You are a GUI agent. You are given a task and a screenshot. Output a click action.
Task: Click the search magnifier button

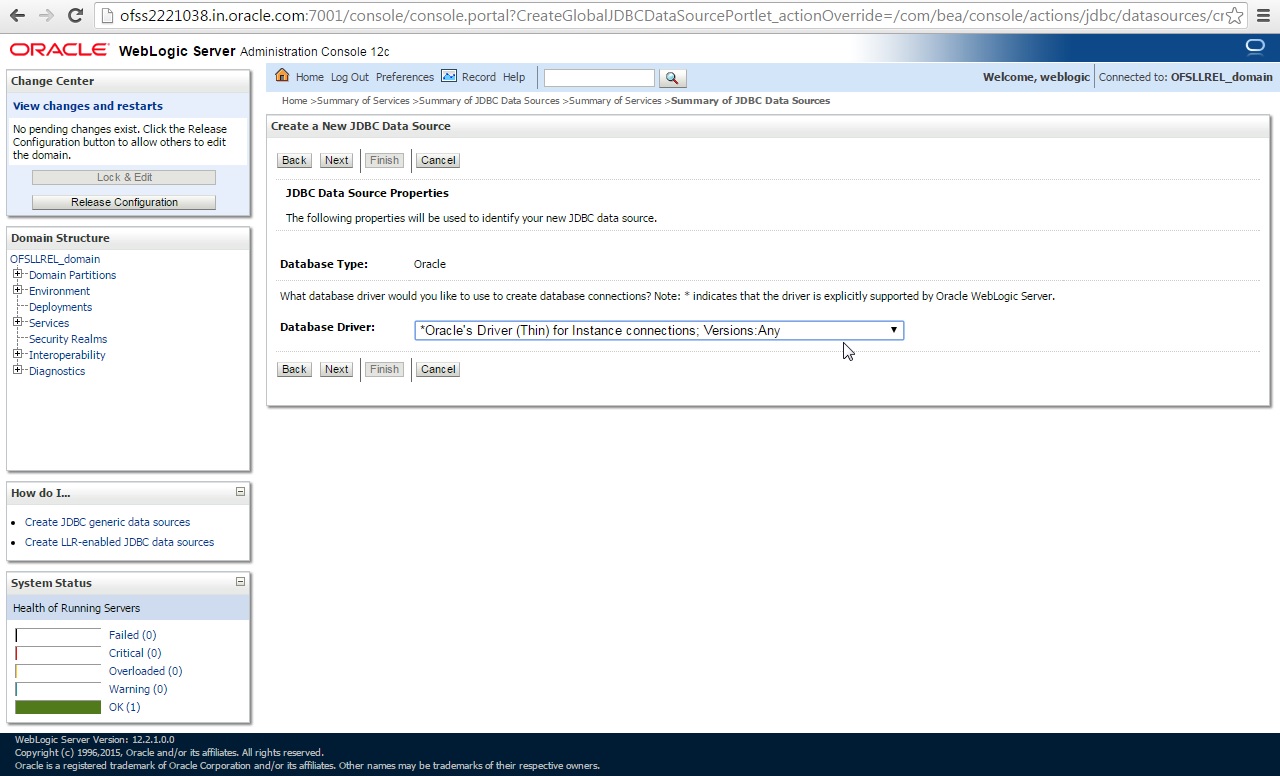coord(672,78)
